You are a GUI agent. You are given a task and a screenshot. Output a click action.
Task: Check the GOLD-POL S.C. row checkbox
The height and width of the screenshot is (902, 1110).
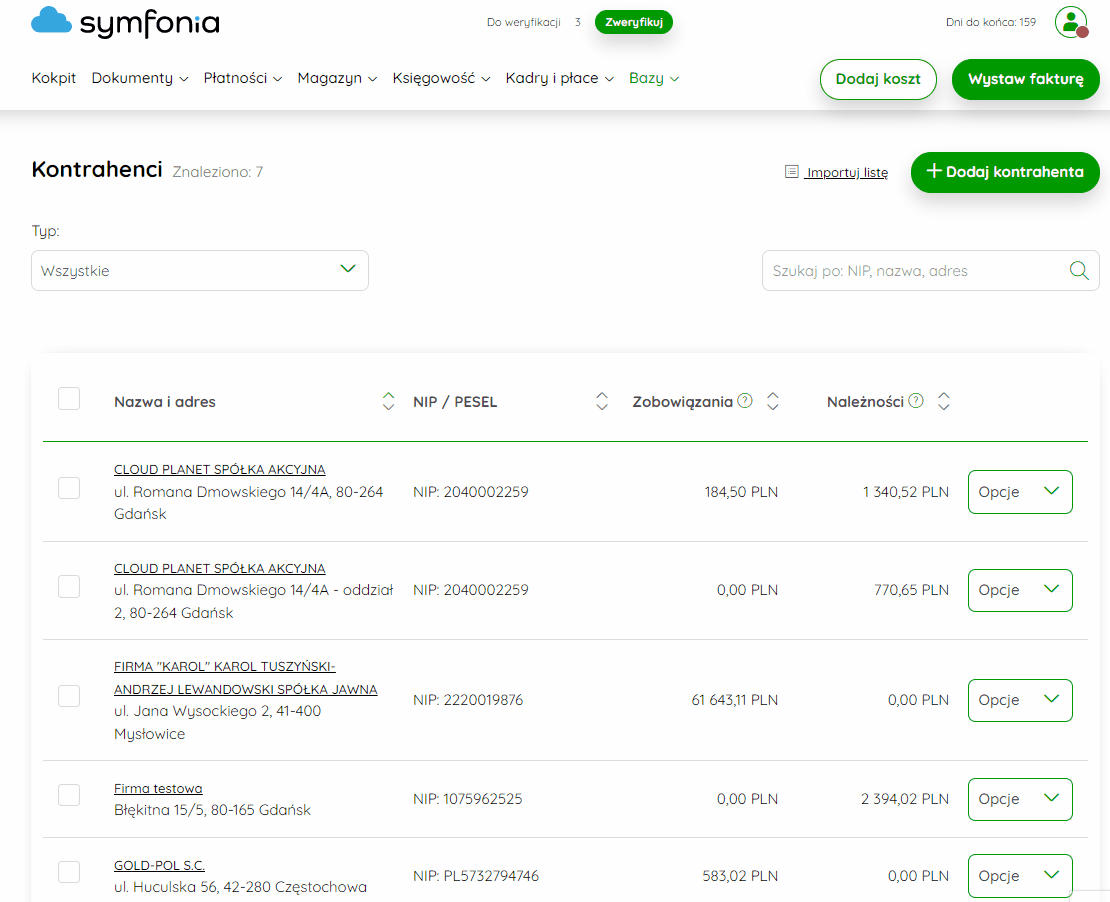(69, 872)
